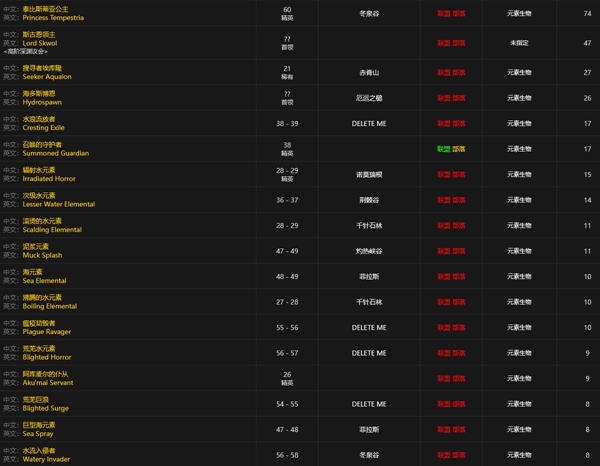The height and width of the screenshot is (466, 600).
Task: Click the Summoned Guardian link
Action: 55,153
